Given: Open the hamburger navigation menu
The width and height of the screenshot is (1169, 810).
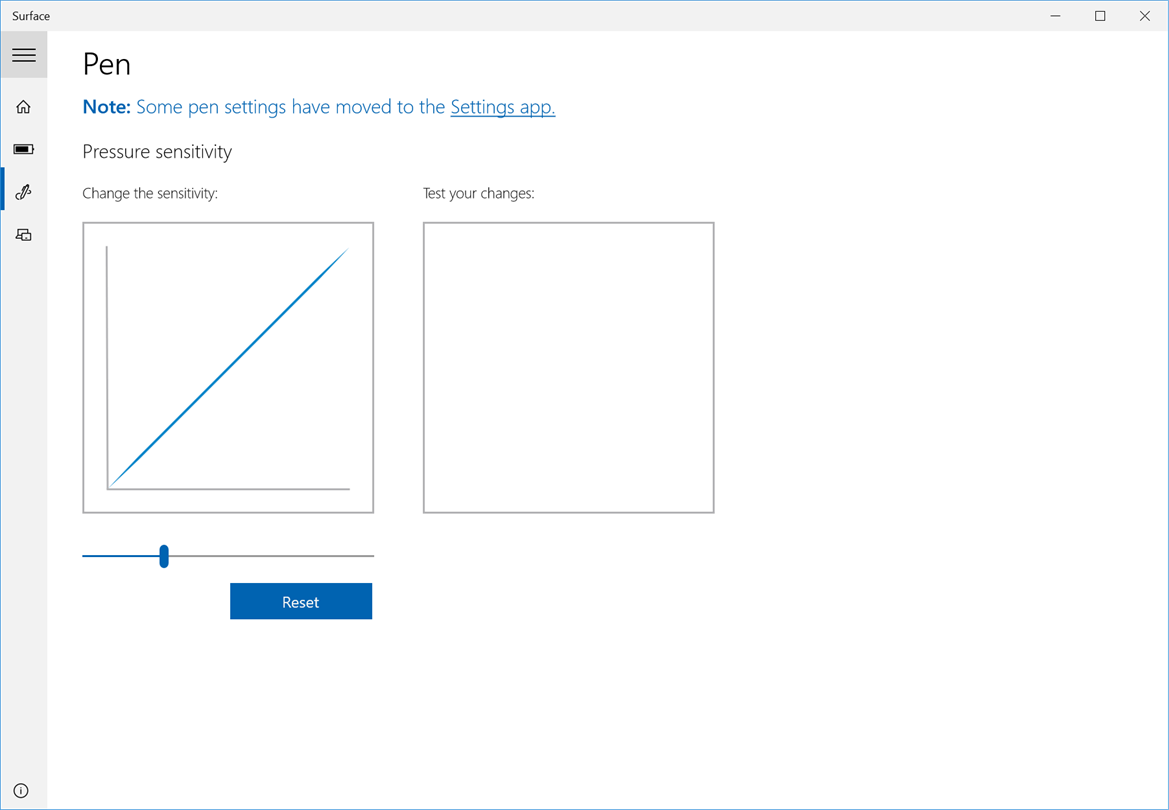Looking at the screenshot, I should (x=24, y=55).
